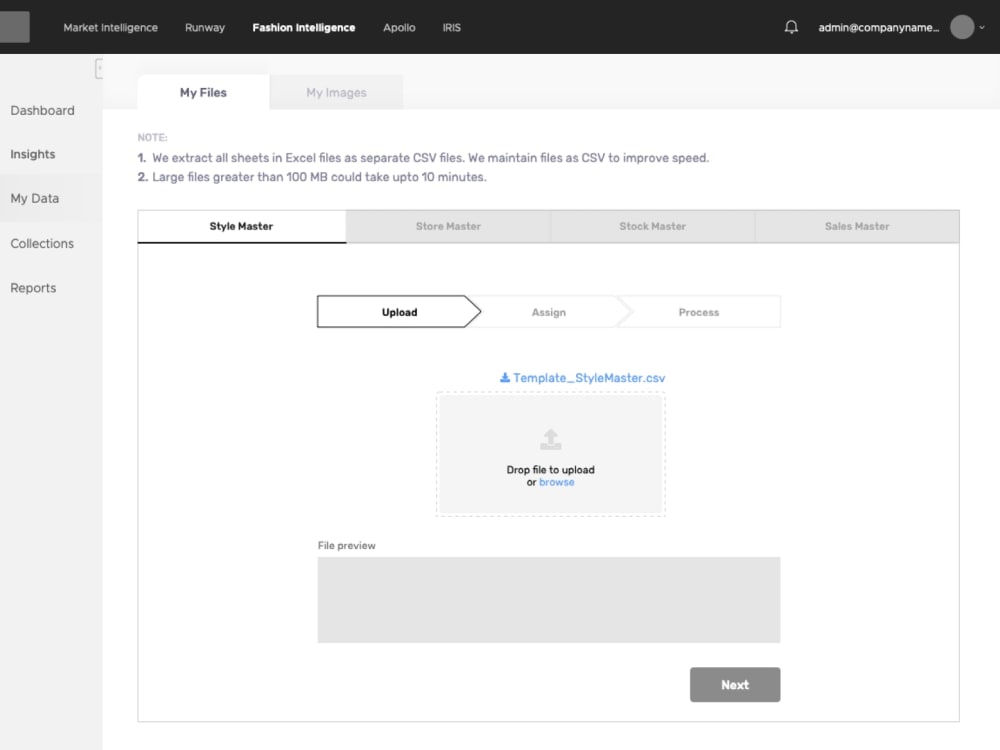1000x750 pixels.
Task: Click the user avatar circle
Action: tap(962, 27)
